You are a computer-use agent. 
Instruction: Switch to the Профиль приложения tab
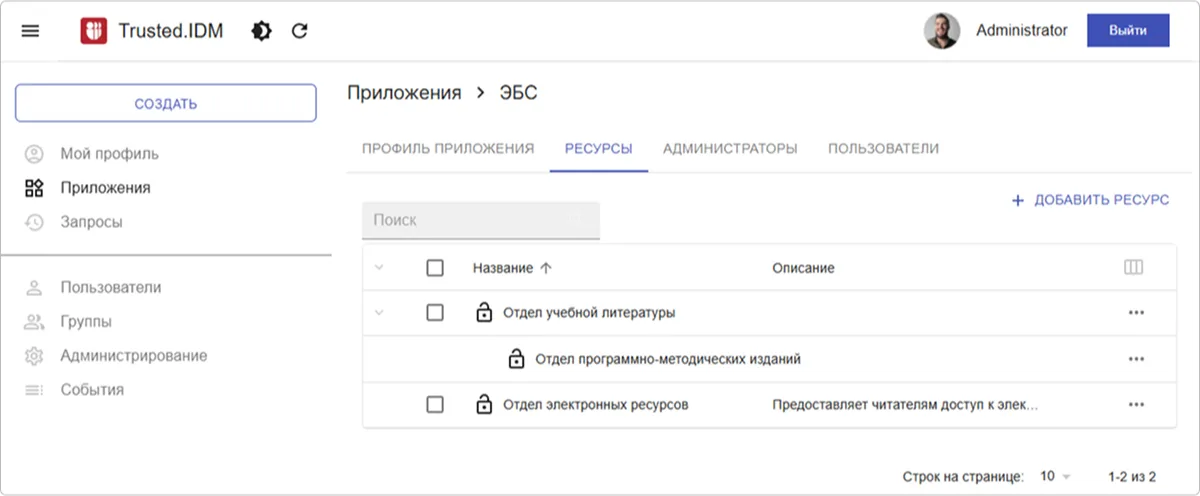pyautogui.click(x=447, y=148)
